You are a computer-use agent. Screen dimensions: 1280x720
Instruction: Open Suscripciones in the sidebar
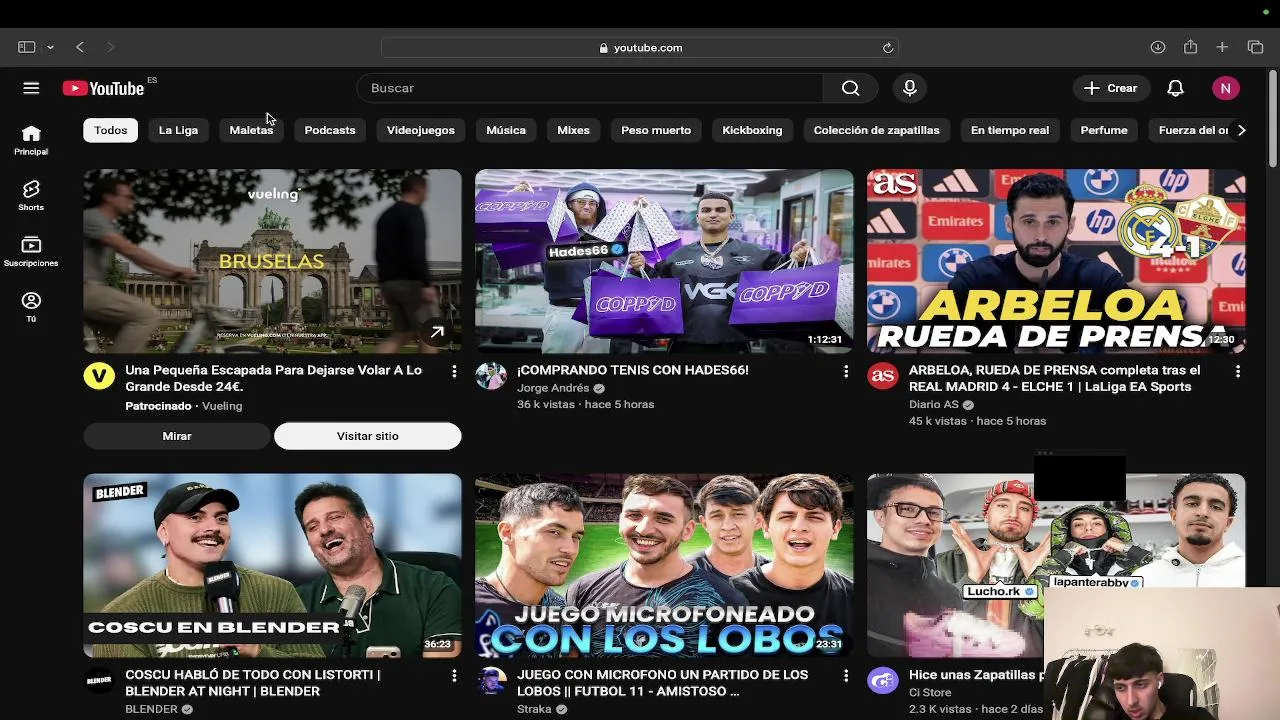[31, 252]
